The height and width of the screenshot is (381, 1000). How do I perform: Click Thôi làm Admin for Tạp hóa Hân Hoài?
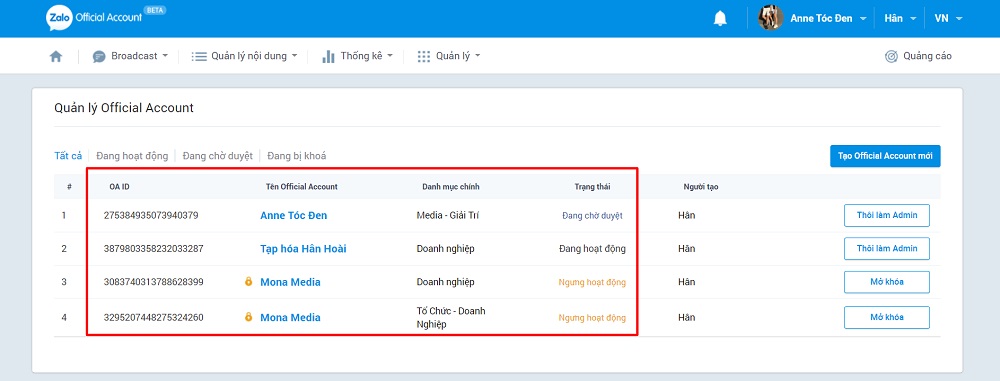(886, 248)
